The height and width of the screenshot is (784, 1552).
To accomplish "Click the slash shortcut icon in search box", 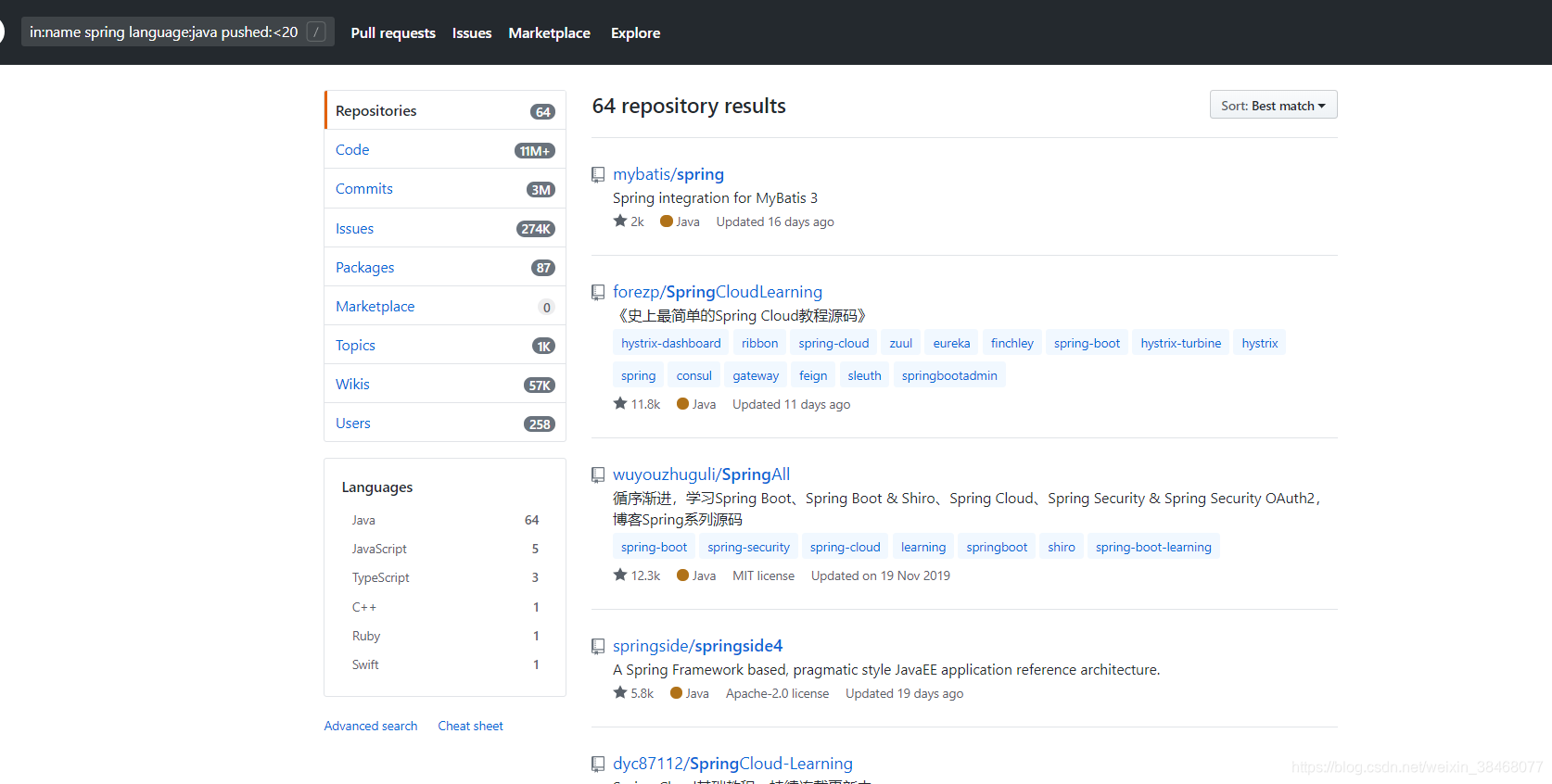I will pos(316,32).
